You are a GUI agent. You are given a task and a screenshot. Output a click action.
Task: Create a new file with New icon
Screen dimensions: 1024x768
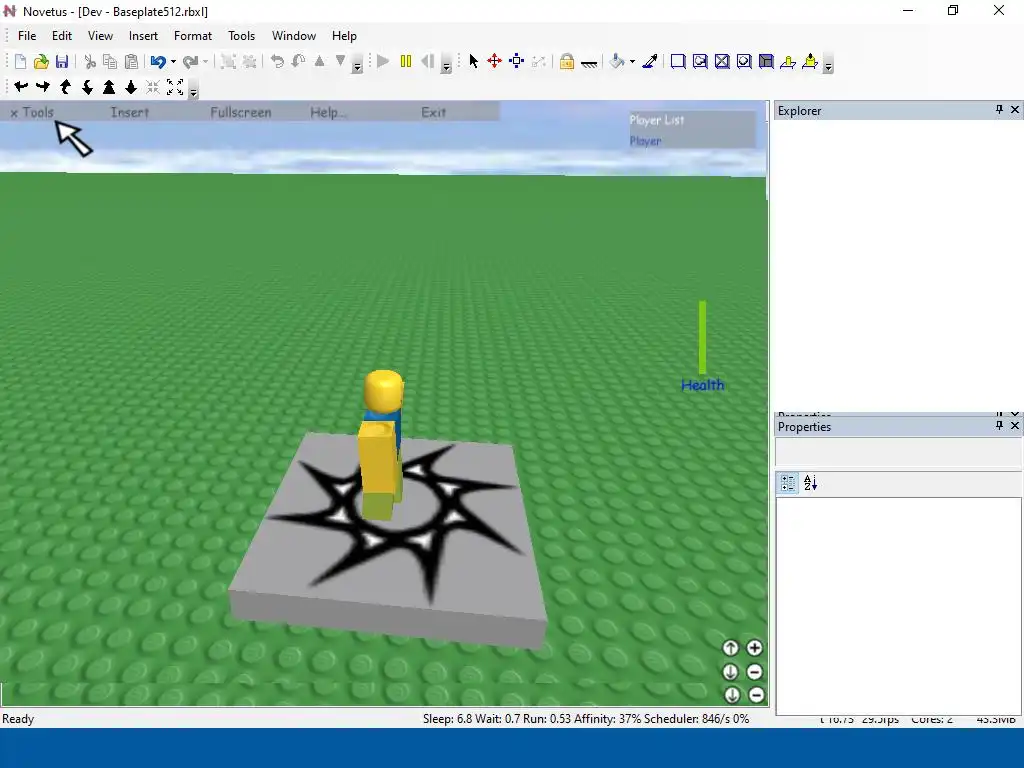click(20, 61)
